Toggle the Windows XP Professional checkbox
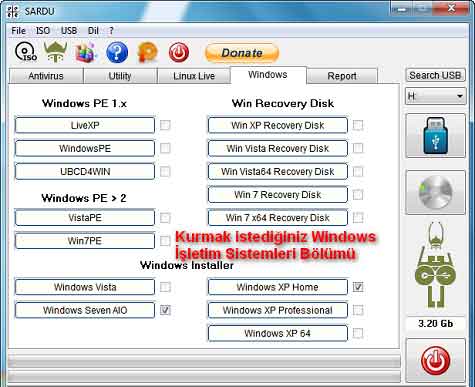The image size is (475, 387). click(x=358, y=310)
